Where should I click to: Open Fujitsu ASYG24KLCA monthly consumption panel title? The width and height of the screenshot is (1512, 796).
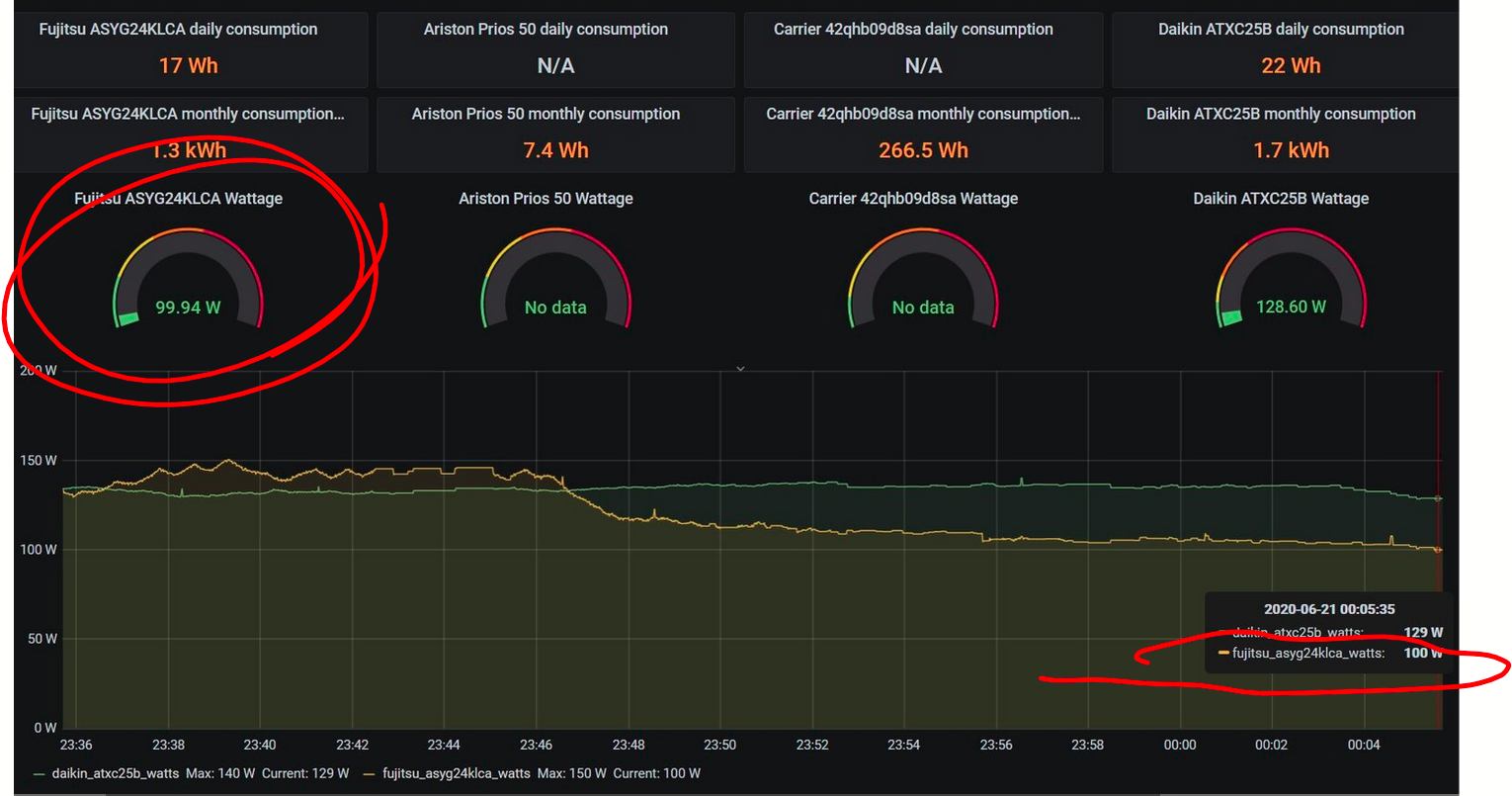tap(188, 114)
